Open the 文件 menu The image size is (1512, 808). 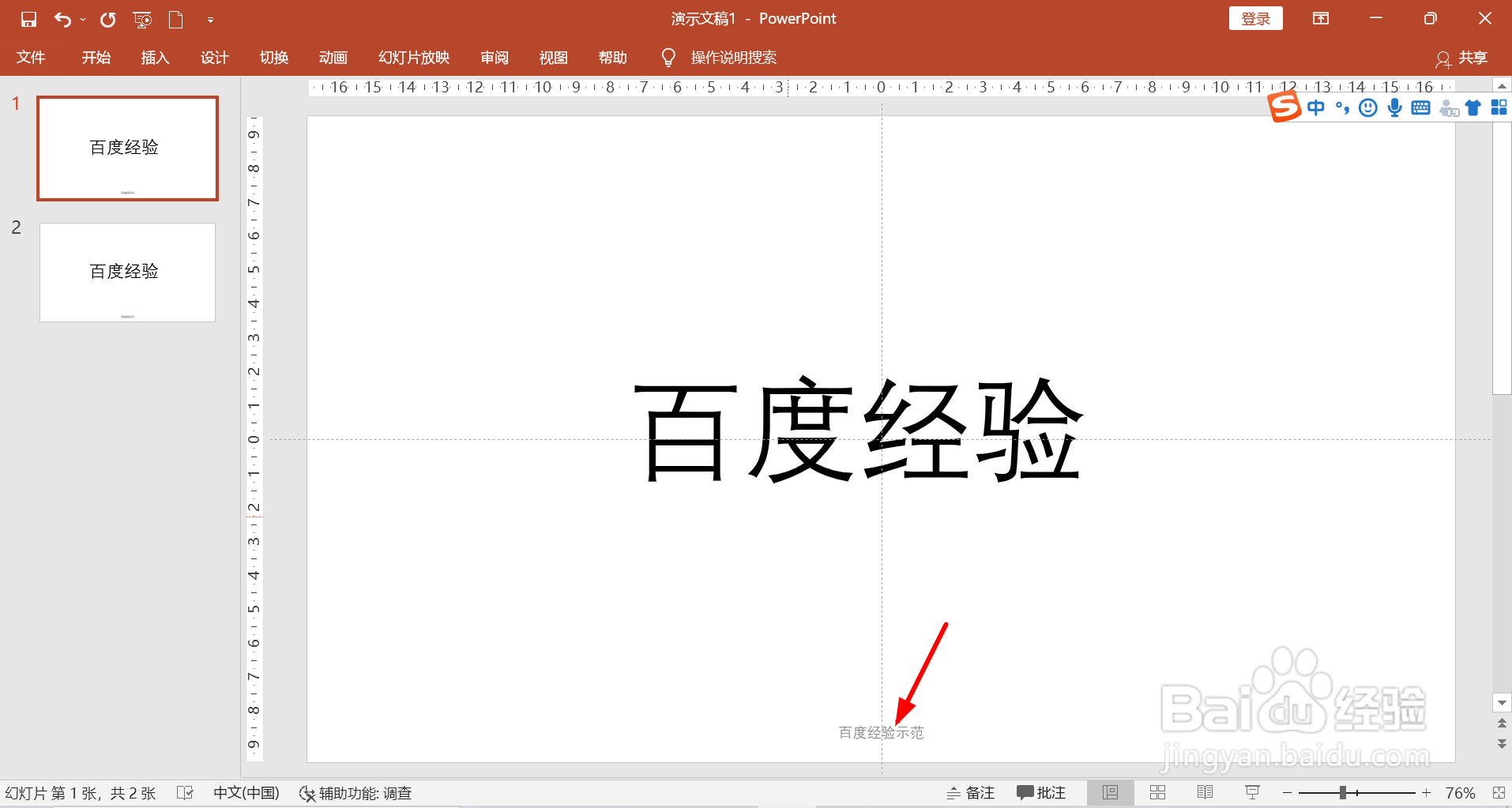click(x=31, y=57)
